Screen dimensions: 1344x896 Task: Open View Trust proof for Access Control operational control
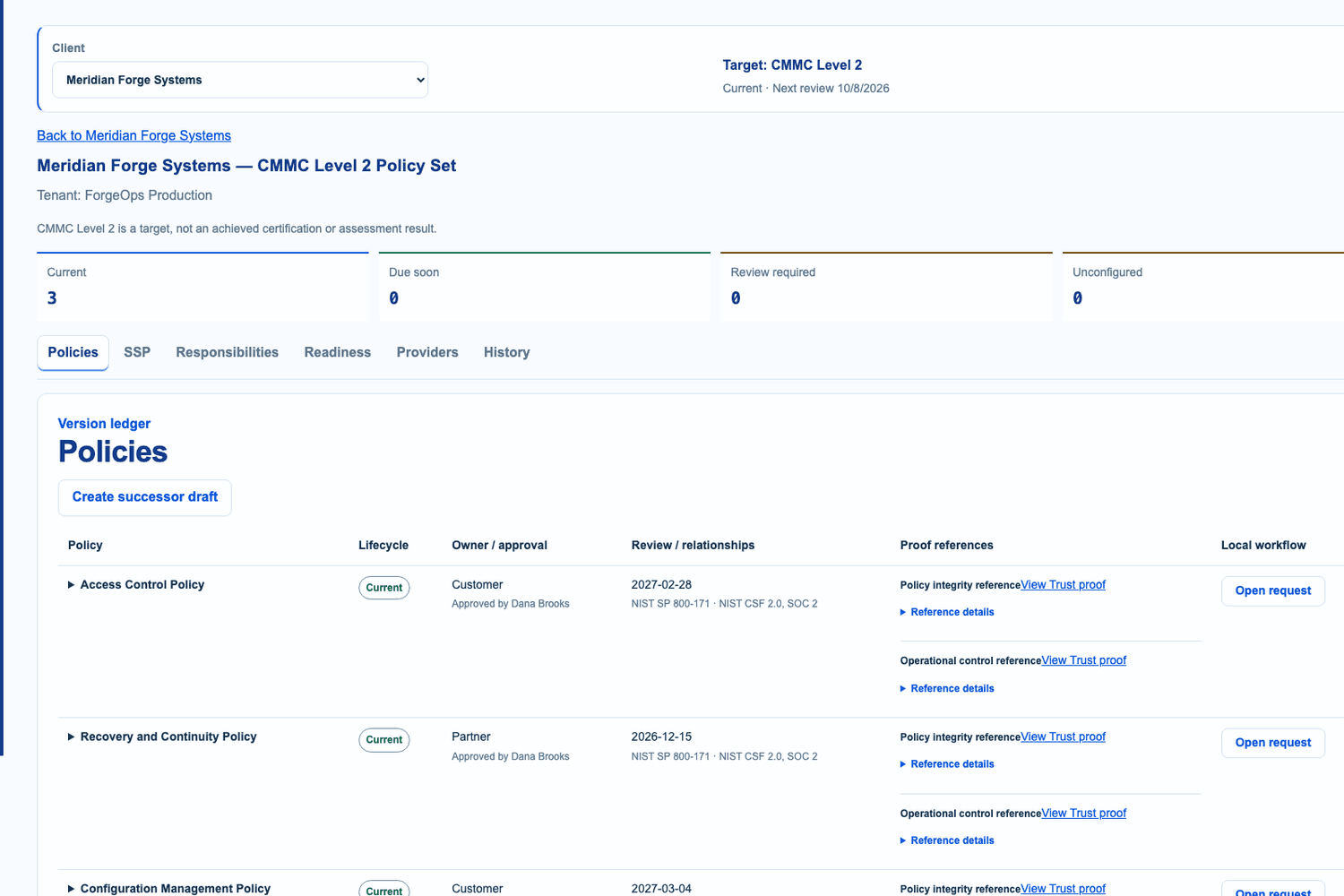point(1083,660)
